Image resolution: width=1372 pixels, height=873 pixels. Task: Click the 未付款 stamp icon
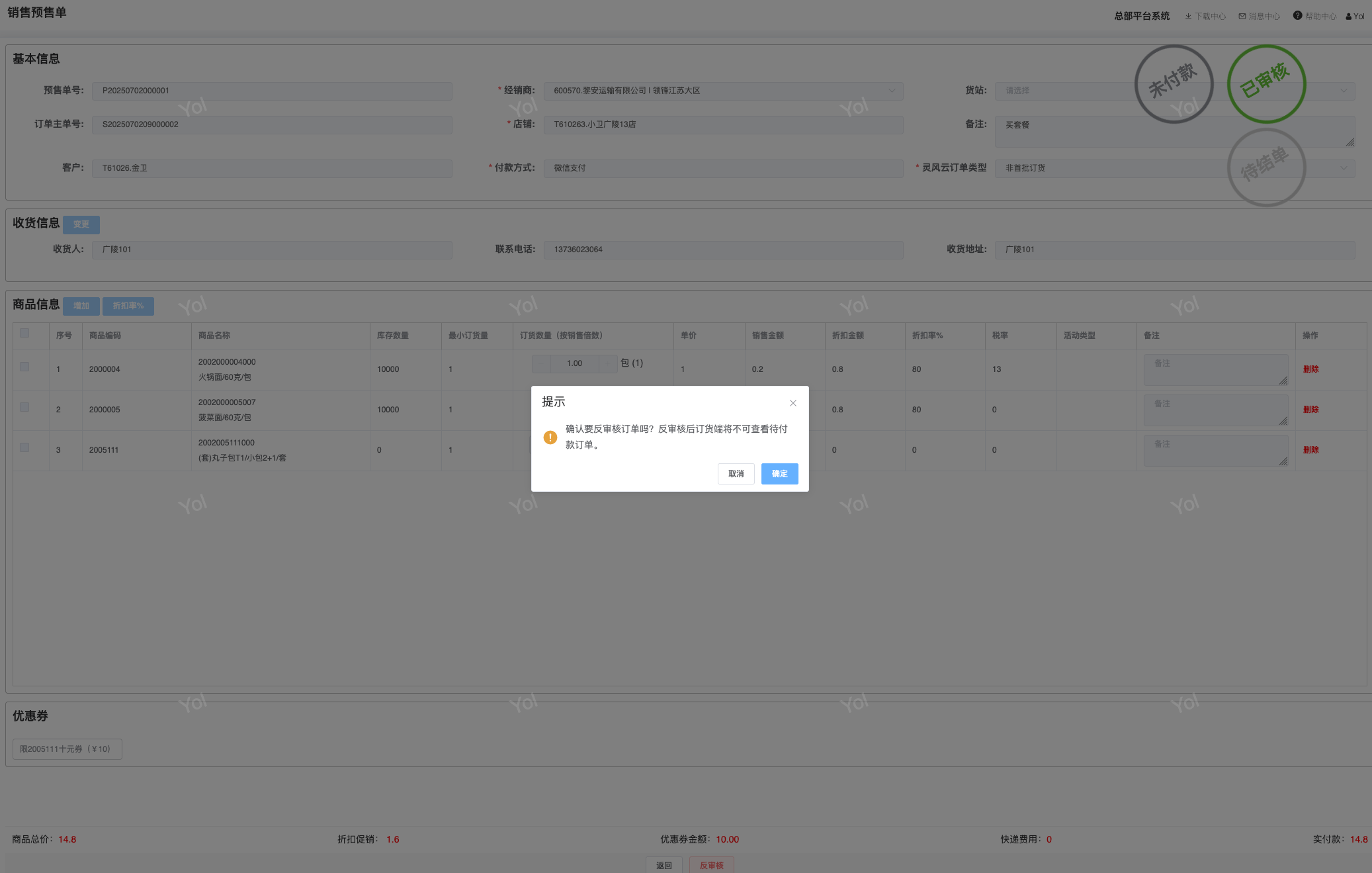pyautogui.click(x=1174, y=84)
